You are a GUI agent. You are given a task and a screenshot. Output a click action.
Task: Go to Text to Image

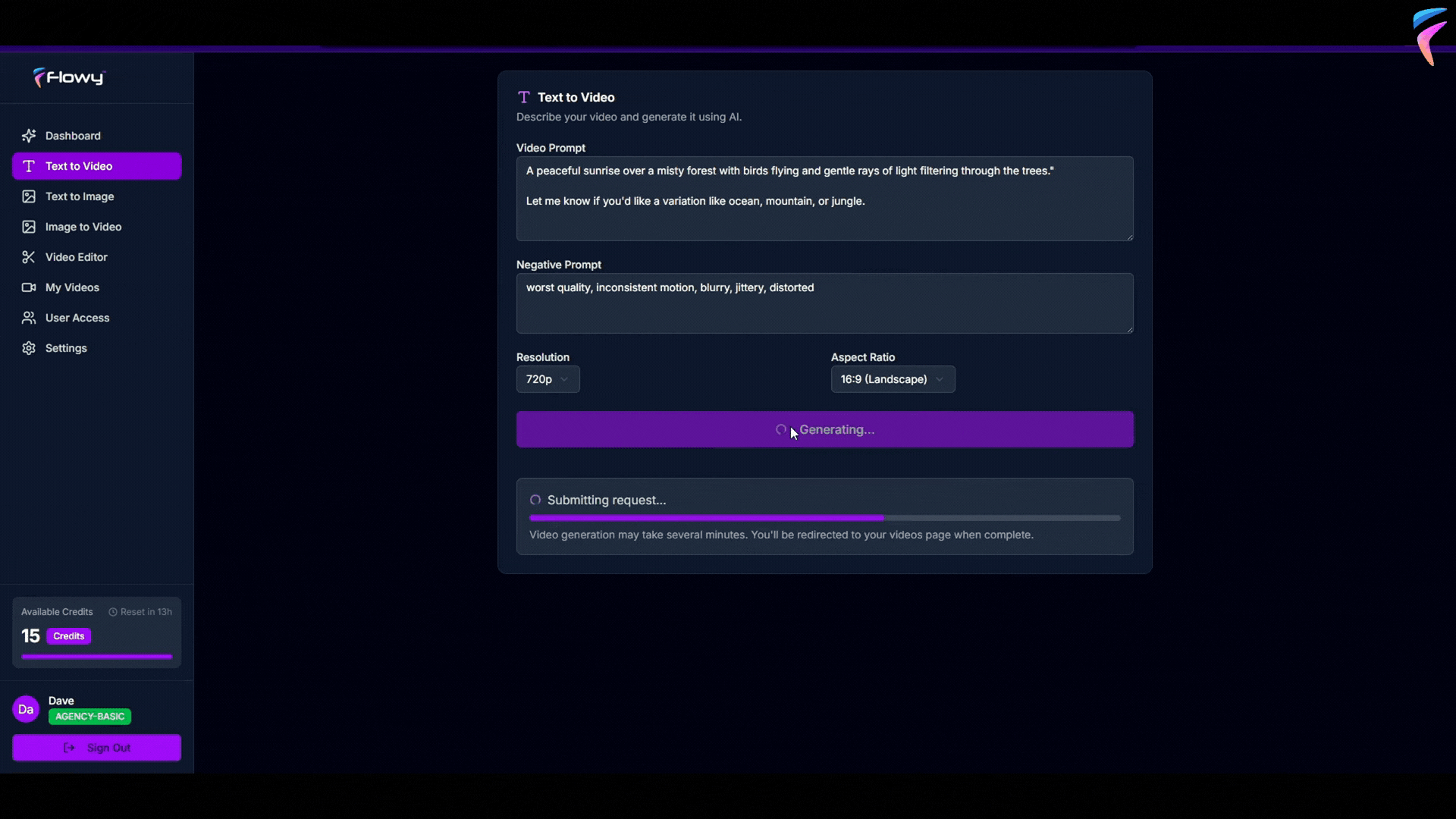click(x=97, y=196)
